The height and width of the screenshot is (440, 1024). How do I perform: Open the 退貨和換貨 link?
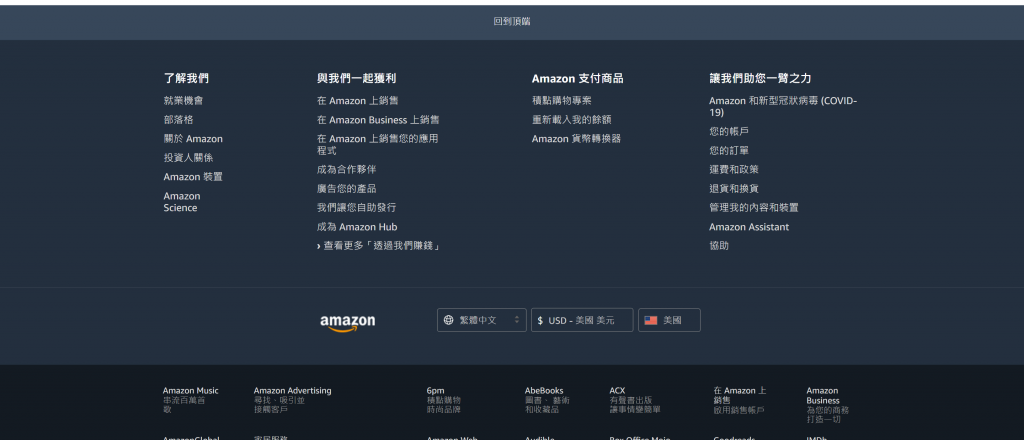pos(734,188)
